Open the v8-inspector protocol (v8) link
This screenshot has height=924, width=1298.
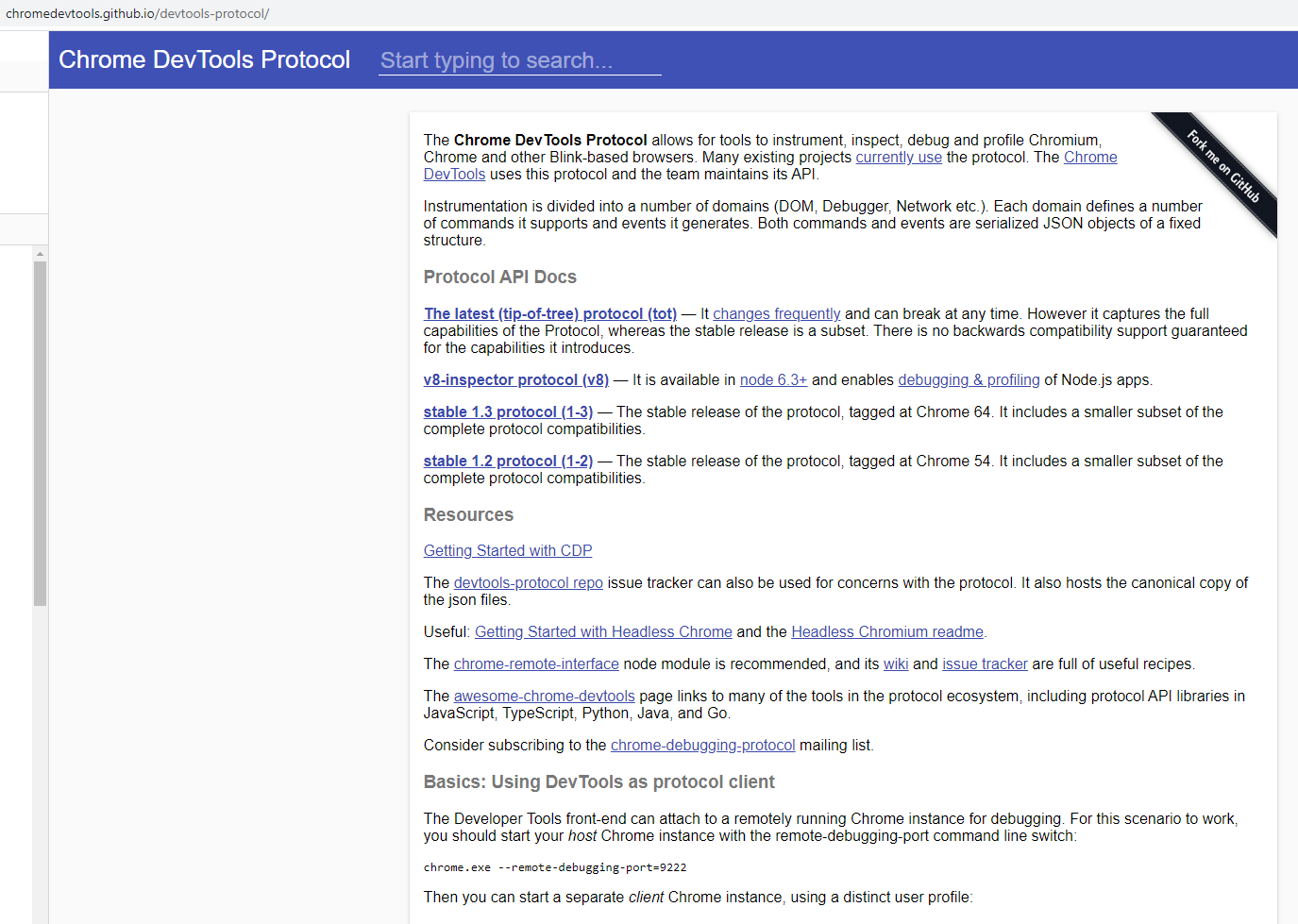click(x=516, y=380)
